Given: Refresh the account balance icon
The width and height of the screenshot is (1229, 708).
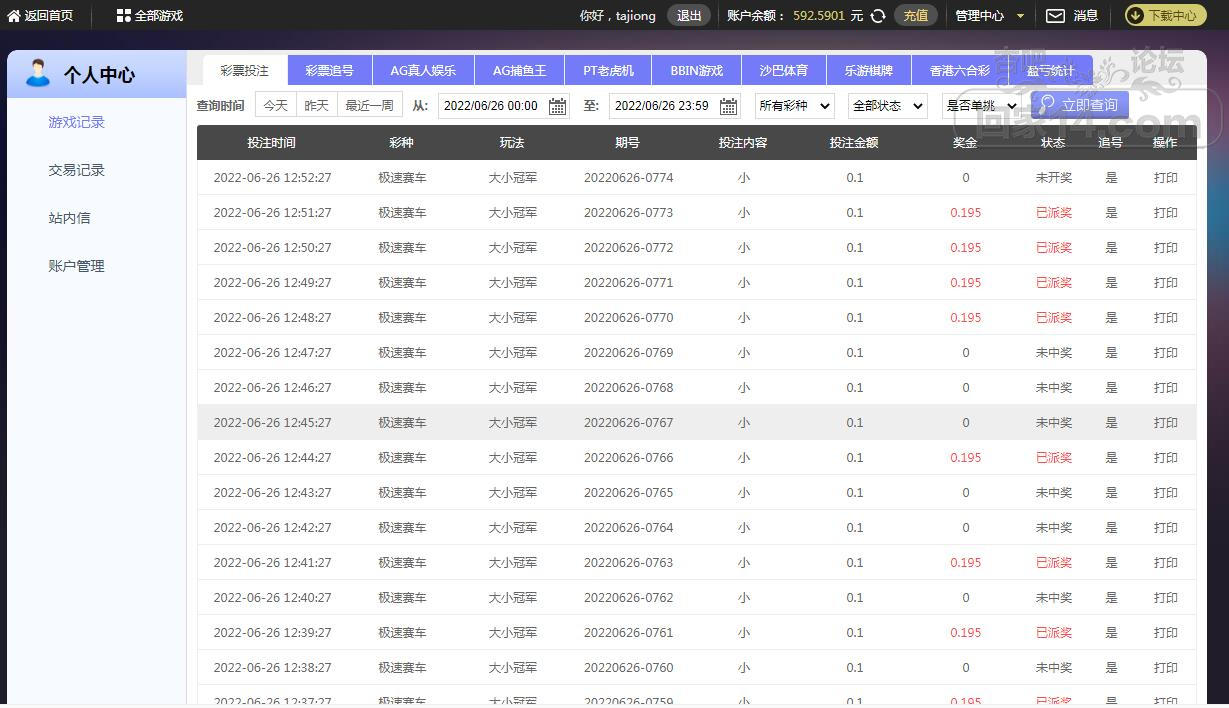Looking at the screenshot, I should pyautogui.click(x=878, y=16).
